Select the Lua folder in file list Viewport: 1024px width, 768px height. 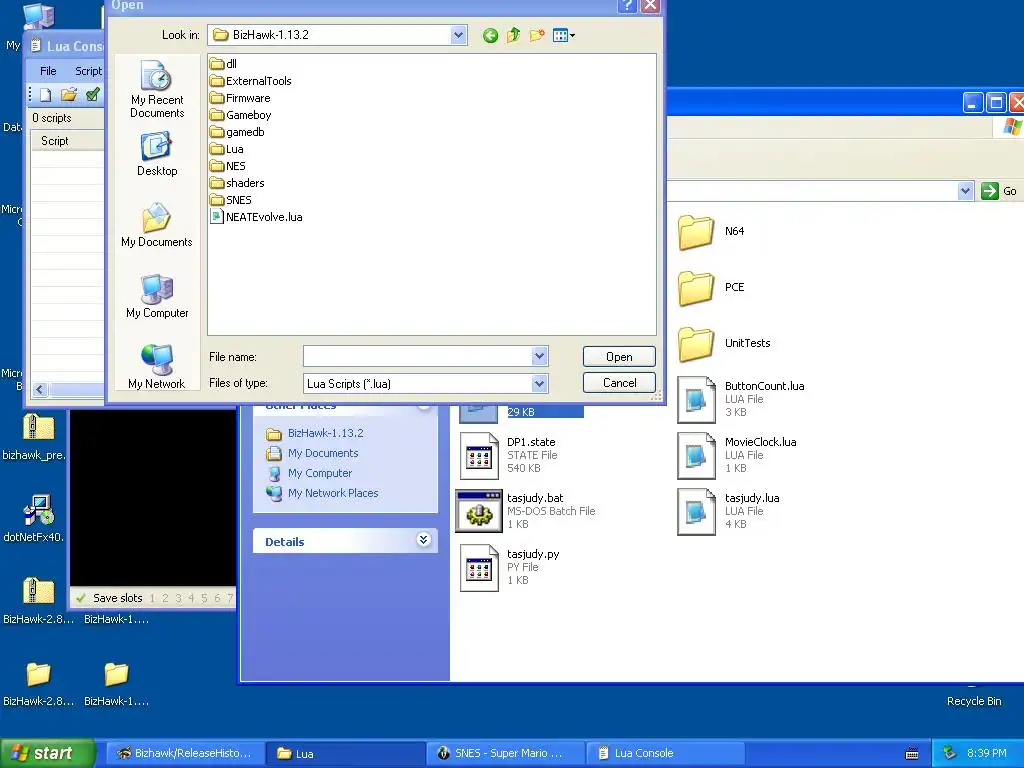tap(227, 149)
